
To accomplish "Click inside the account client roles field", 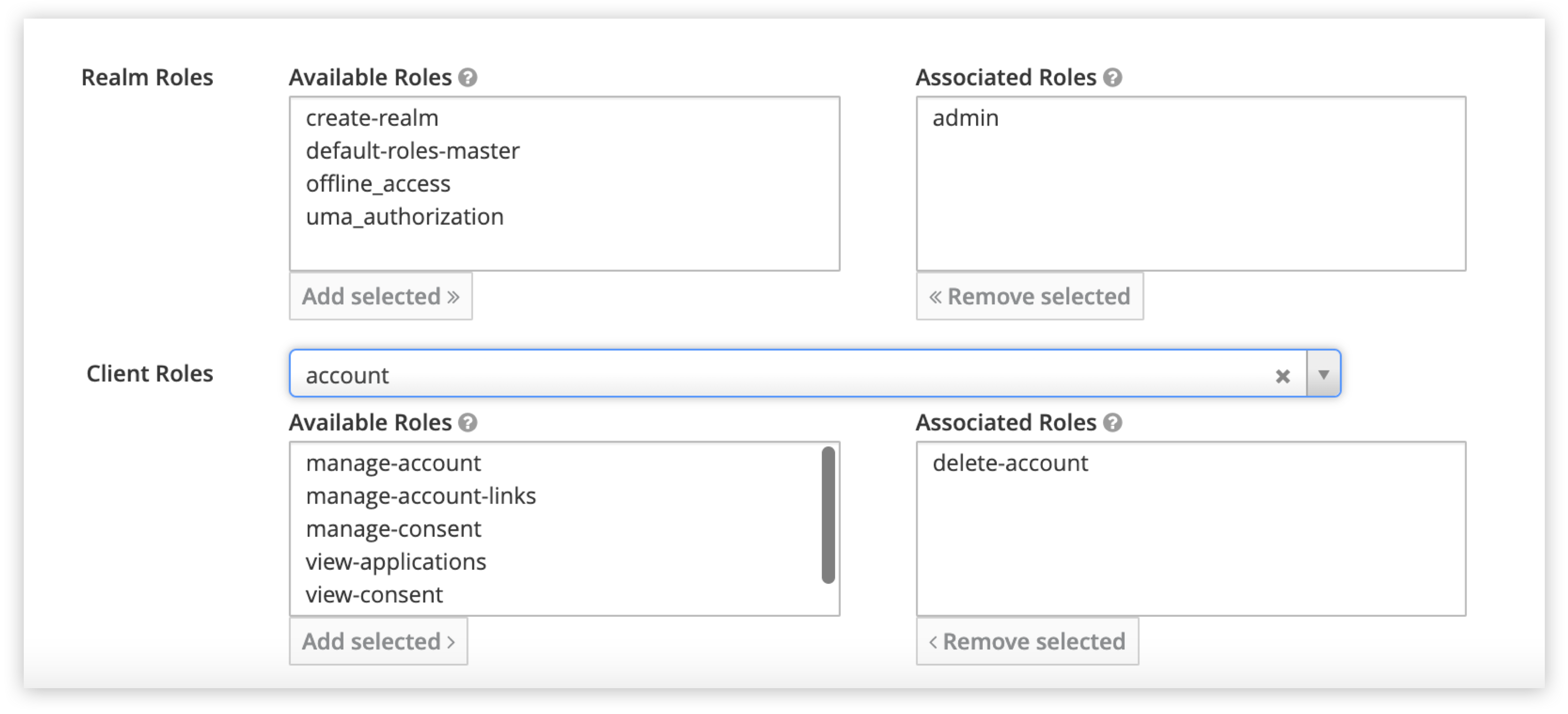I will pyautogui.click(x=730, y=375).
